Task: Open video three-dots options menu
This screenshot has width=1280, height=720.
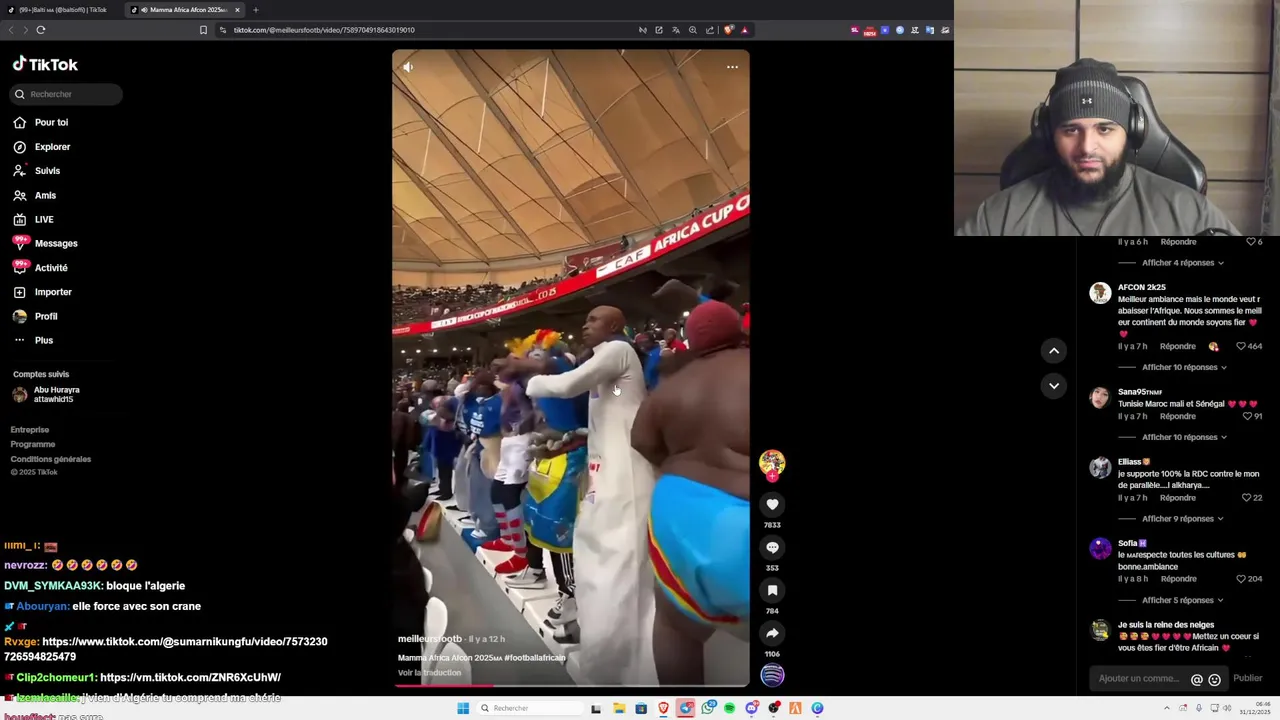Action: point(732,67)
